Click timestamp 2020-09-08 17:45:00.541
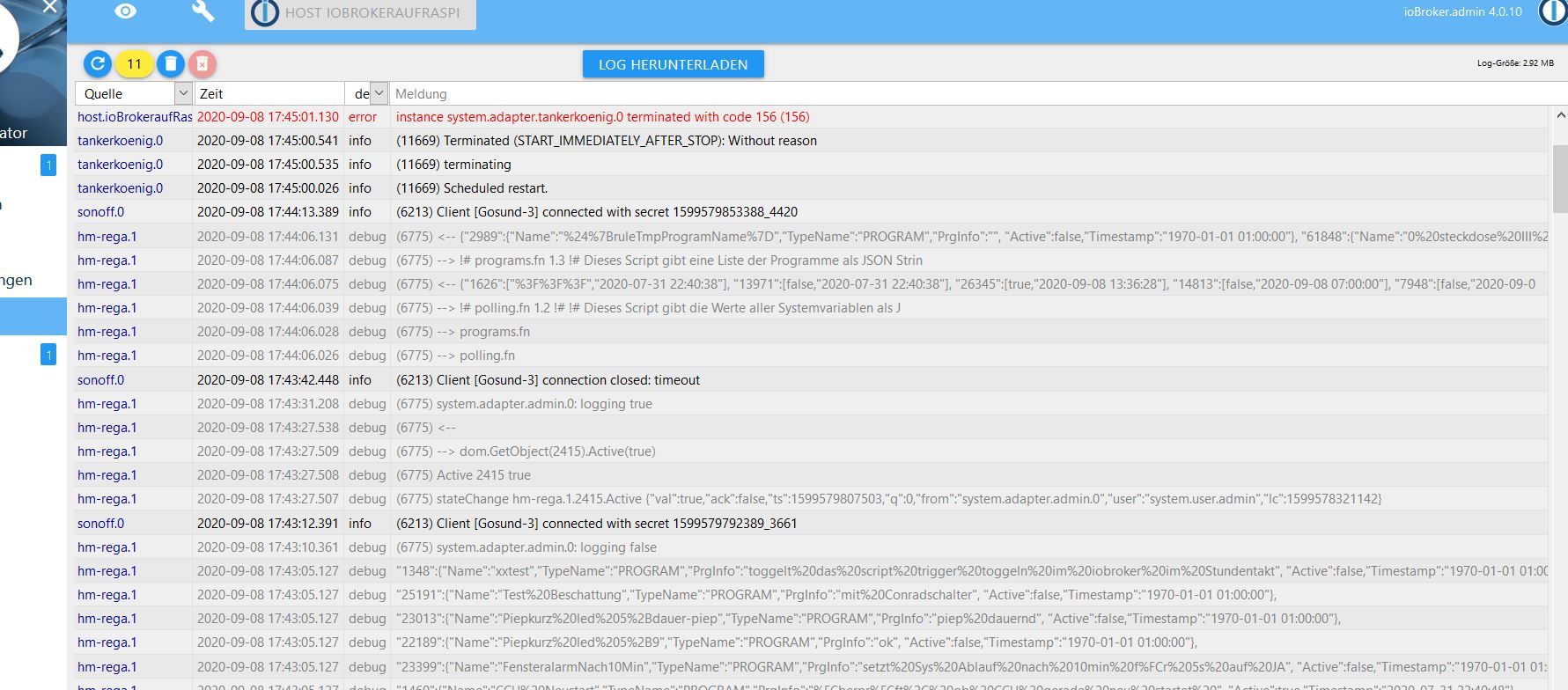 pos(268,140)
